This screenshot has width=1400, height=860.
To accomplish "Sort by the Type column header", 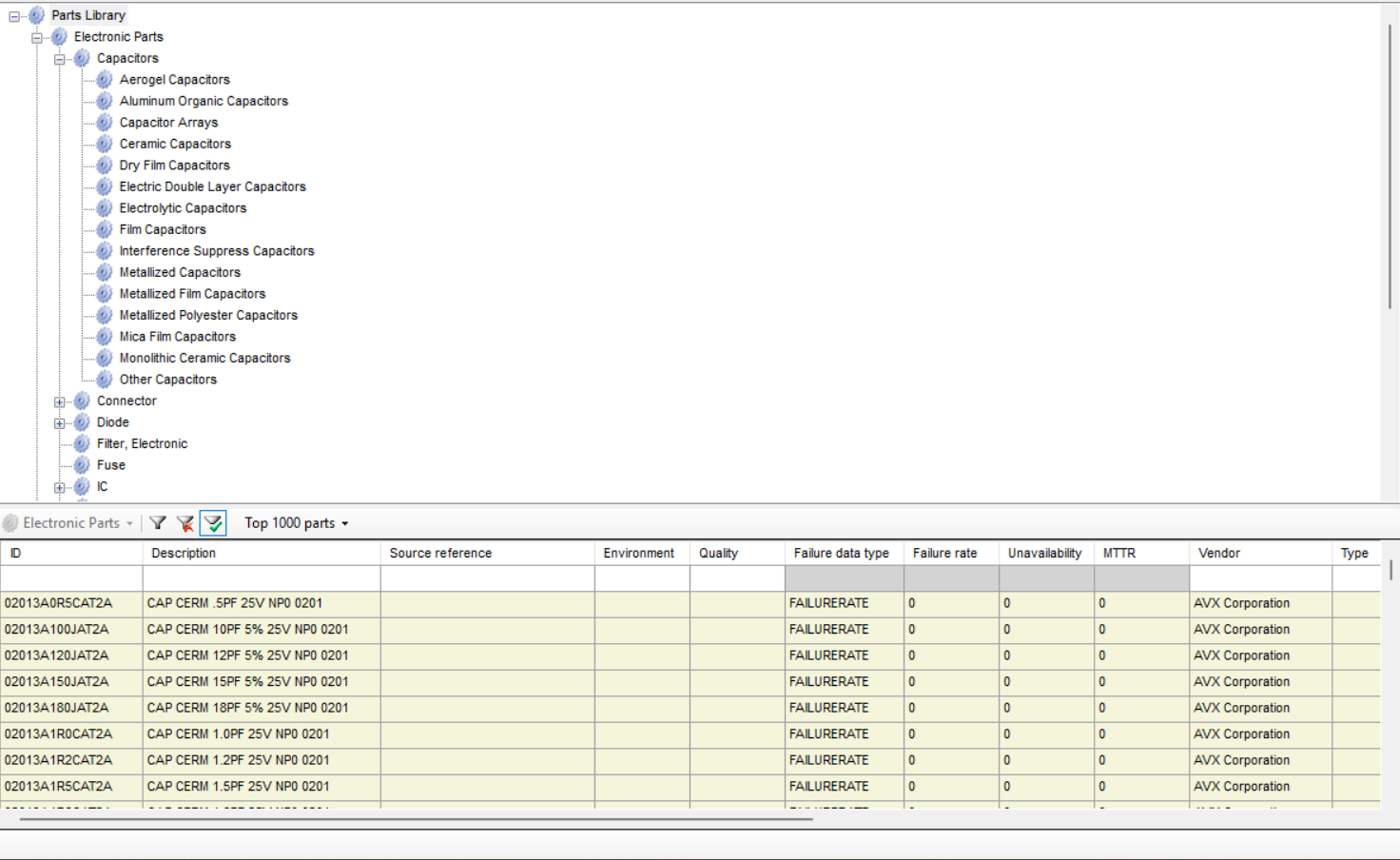I will point(1356,553).
